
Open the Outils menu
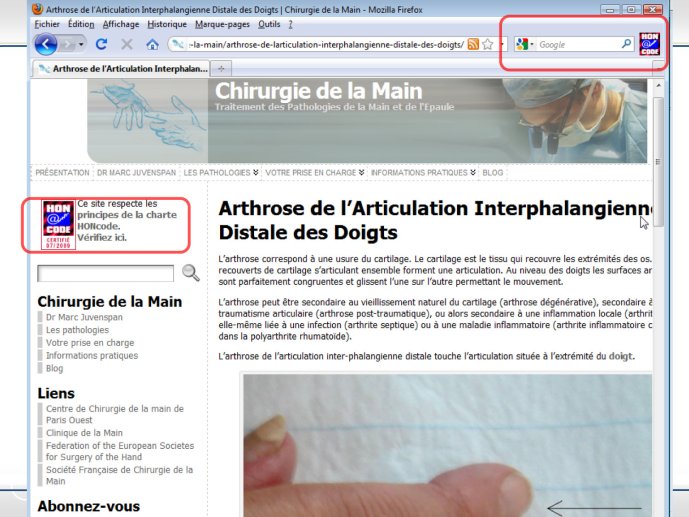point(269,24)
